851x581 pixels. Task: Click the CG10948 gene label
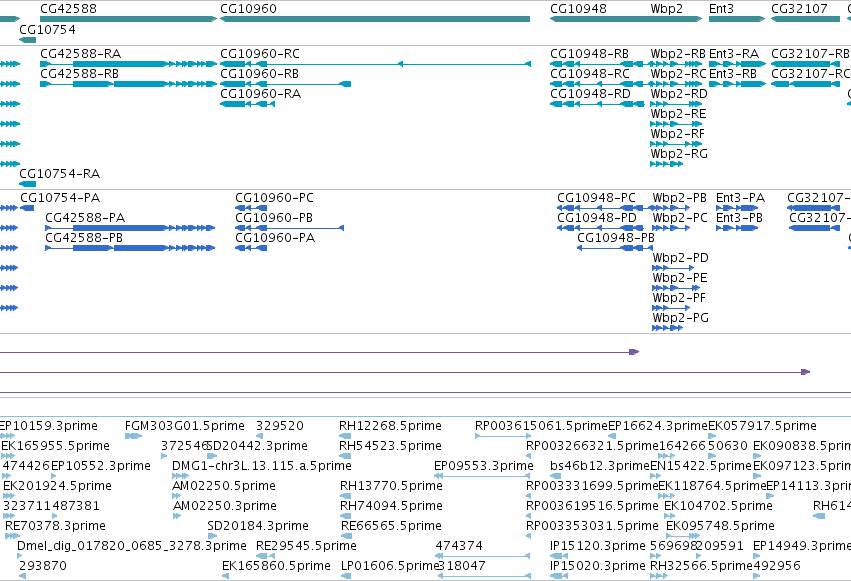coord(578,9)
